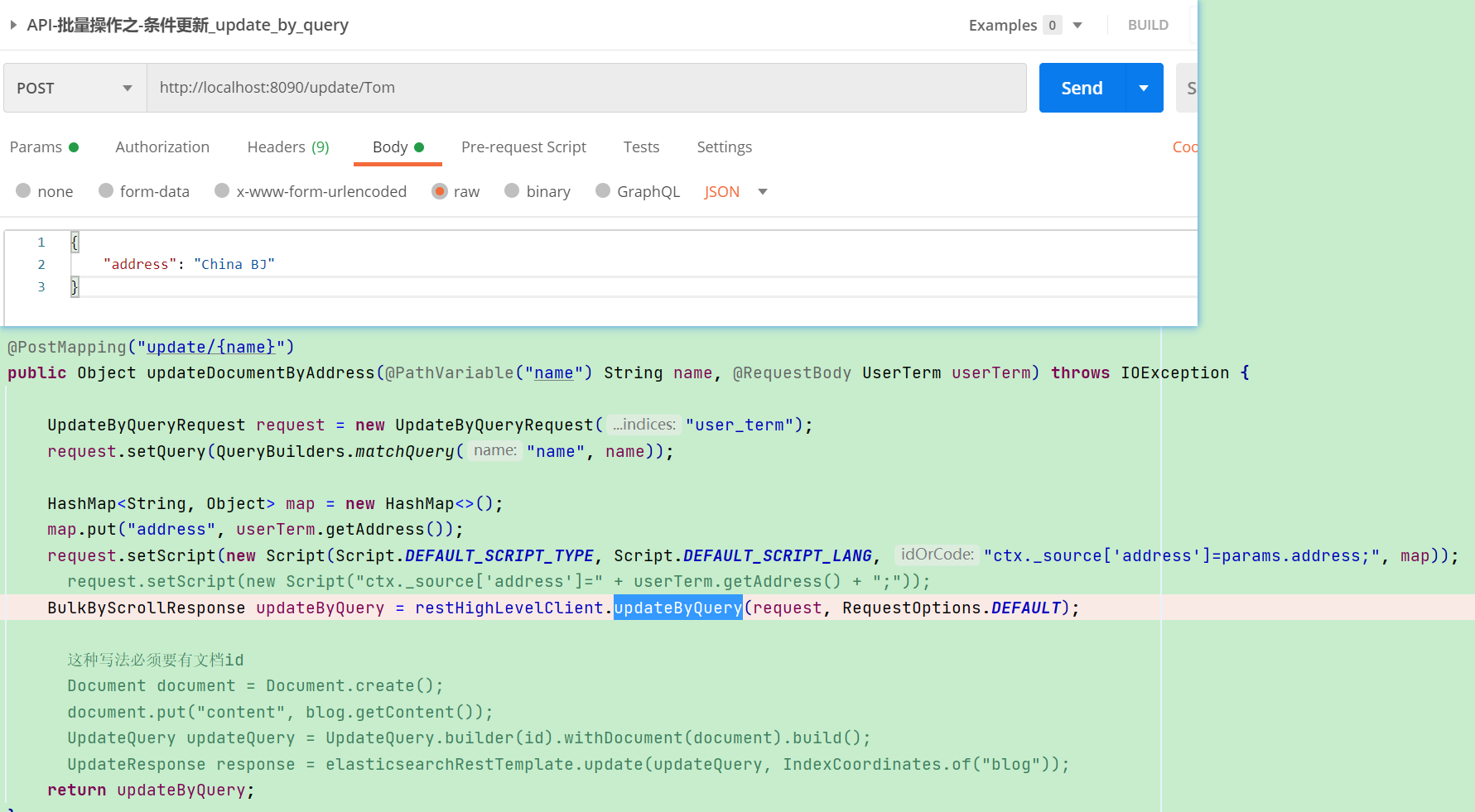
Task: Click the highlighted updateByQuery method call
Action: tap(677, 608)
